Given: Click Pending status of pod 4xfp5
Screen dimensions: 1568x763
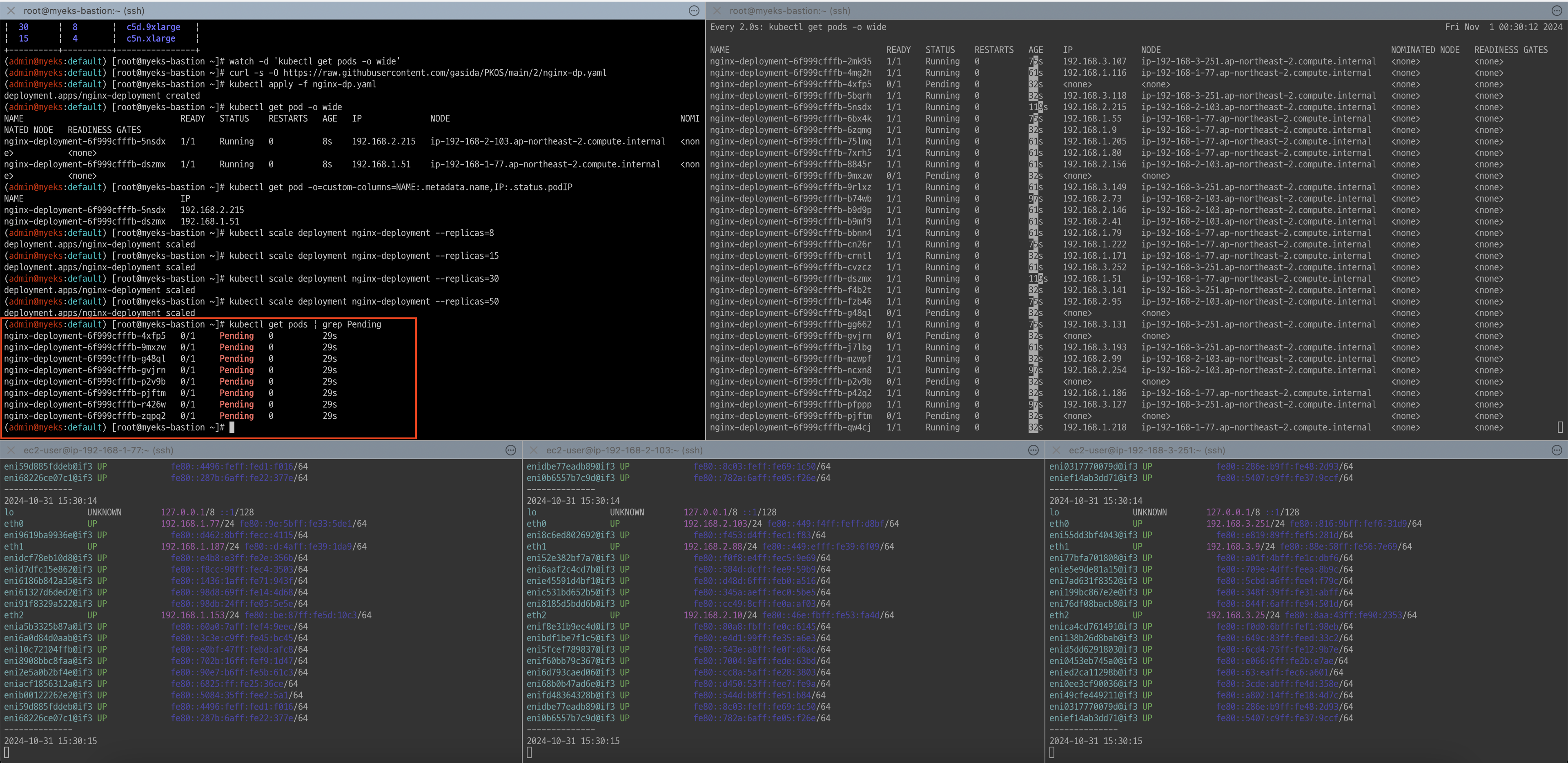Looking at the screenshot, I should pos(236,336).
